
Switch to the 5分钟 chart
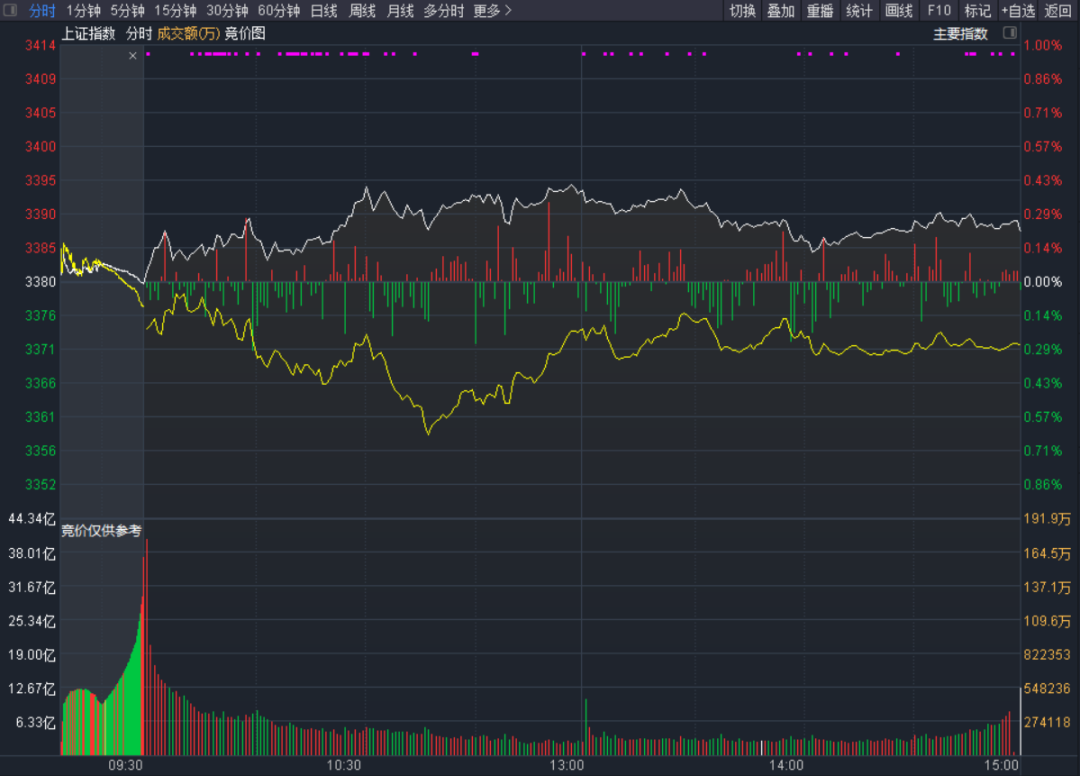tap(127, 11)
